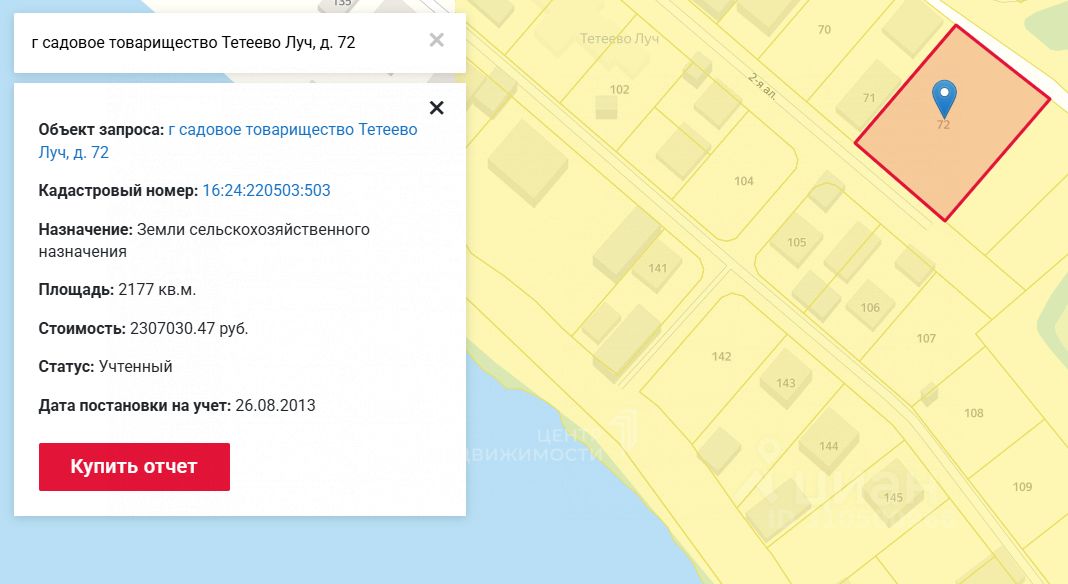Screen dimensions: 1068x584
Task: Select plot 71 on the map
Action: tap(869, 97)
